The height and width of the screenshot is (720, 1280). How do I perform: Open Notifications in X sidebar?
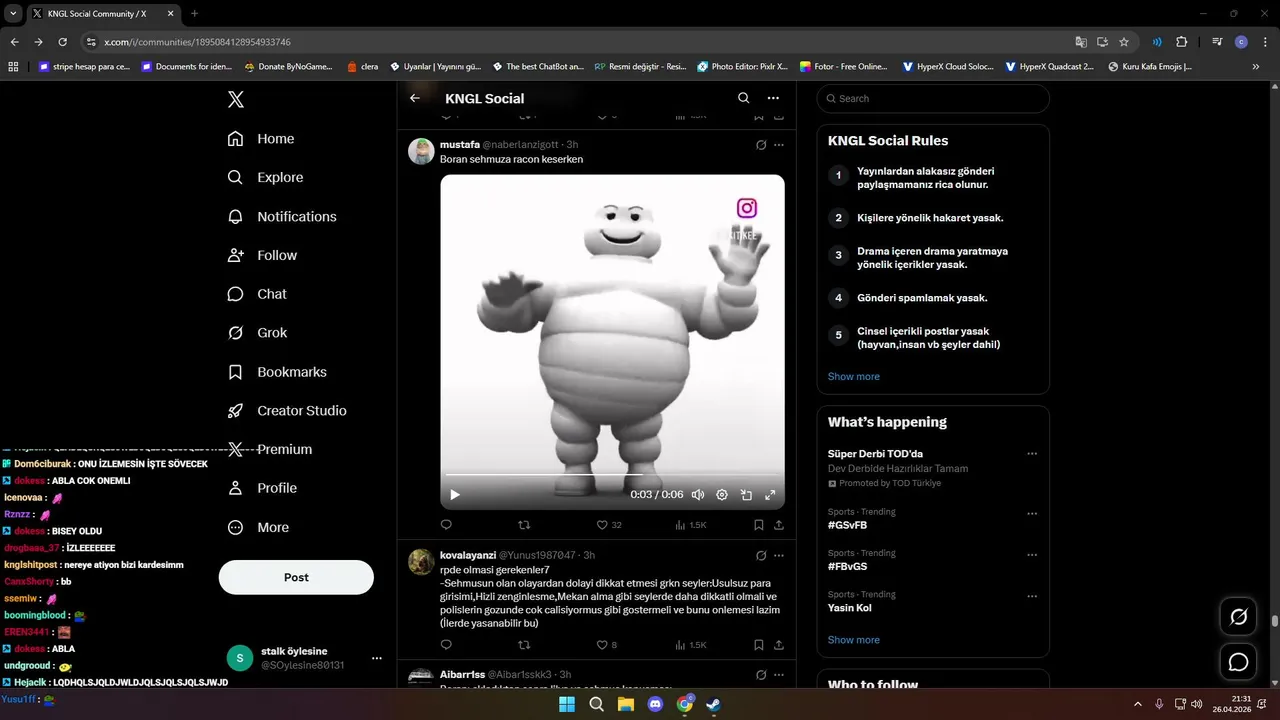click(282, 216)
